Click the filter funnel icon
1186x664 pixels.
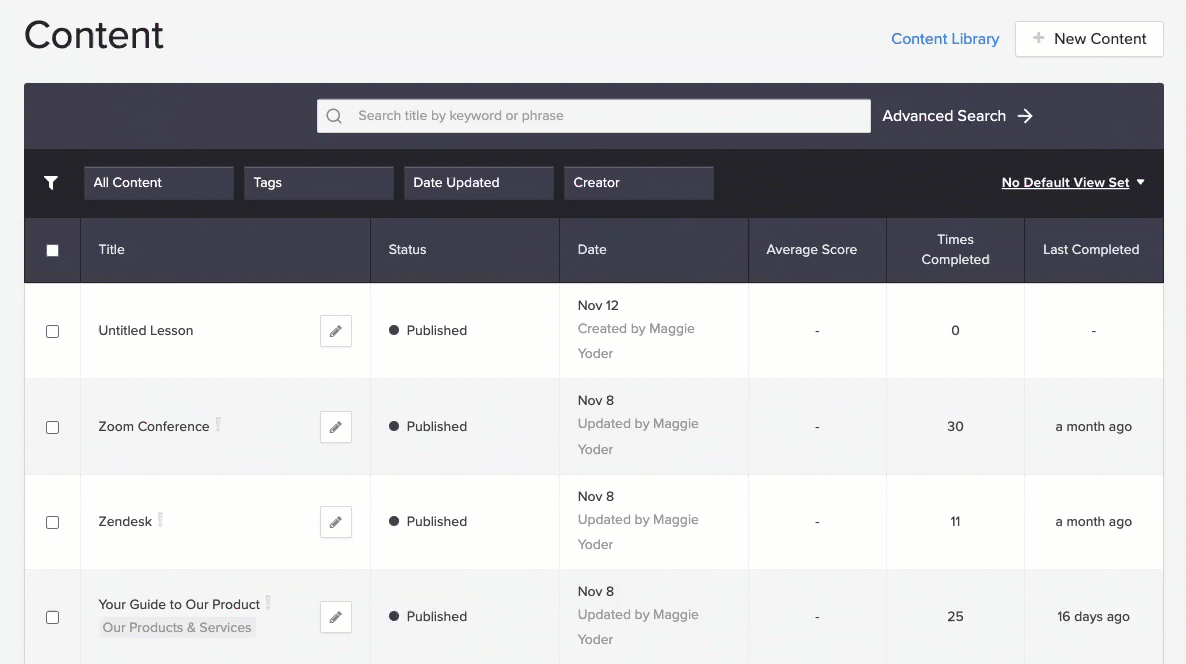point(51,183)
